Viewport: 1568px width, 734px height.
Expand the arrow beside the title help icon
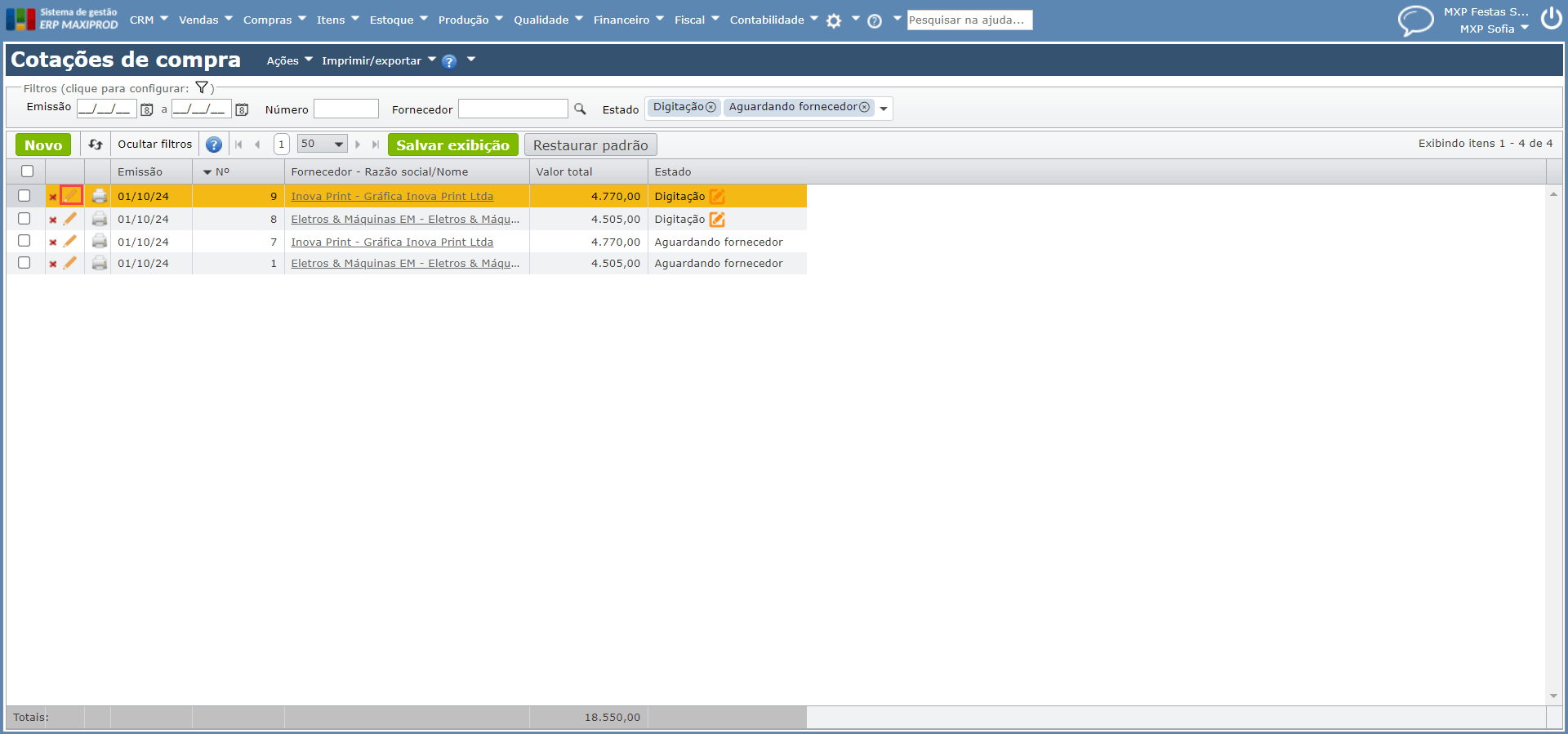point(471,60)
